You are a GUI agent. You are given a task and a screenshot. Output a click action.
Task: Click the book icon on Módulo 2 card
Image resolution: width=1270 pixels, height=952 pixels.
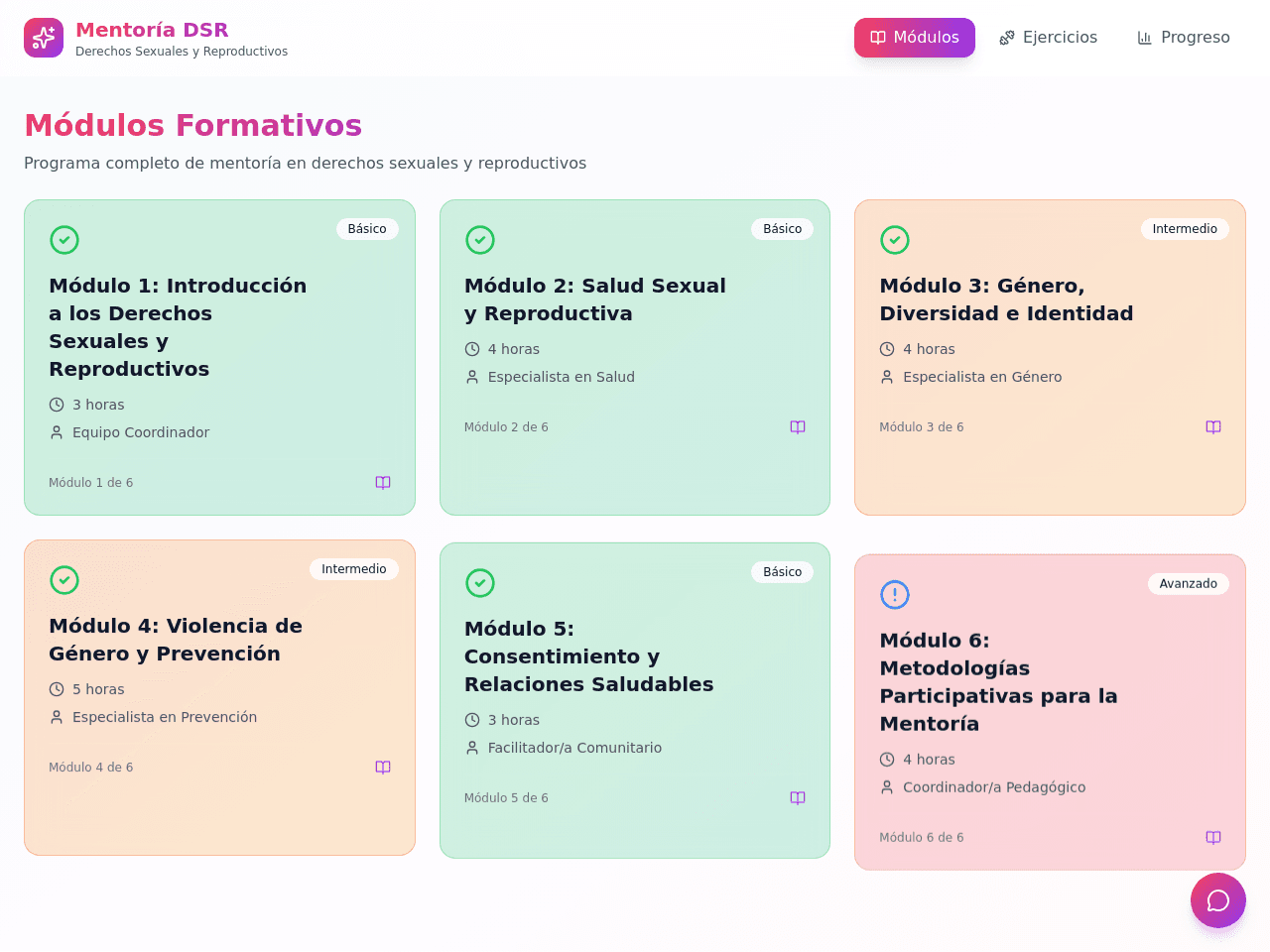tap(798, 427)
